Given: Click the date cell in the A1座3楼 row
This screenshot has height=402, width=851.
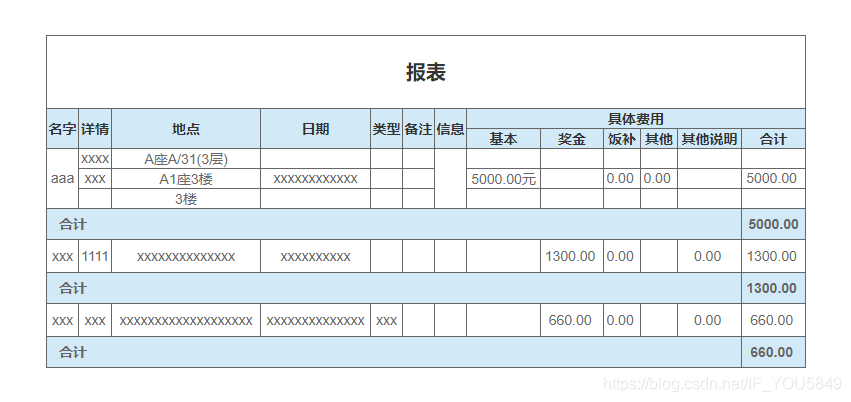Looking at the screenshot, I should coord(315,179).
